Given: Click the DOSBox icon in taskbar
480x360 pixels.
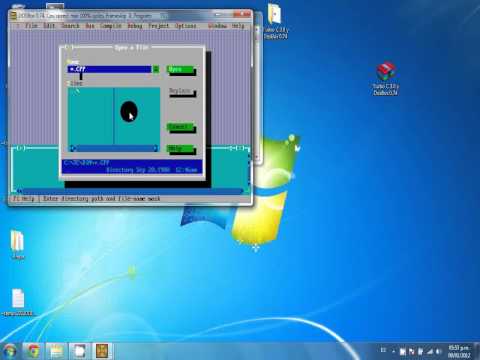Looking at the screenshot, I should tap(102, 351).
